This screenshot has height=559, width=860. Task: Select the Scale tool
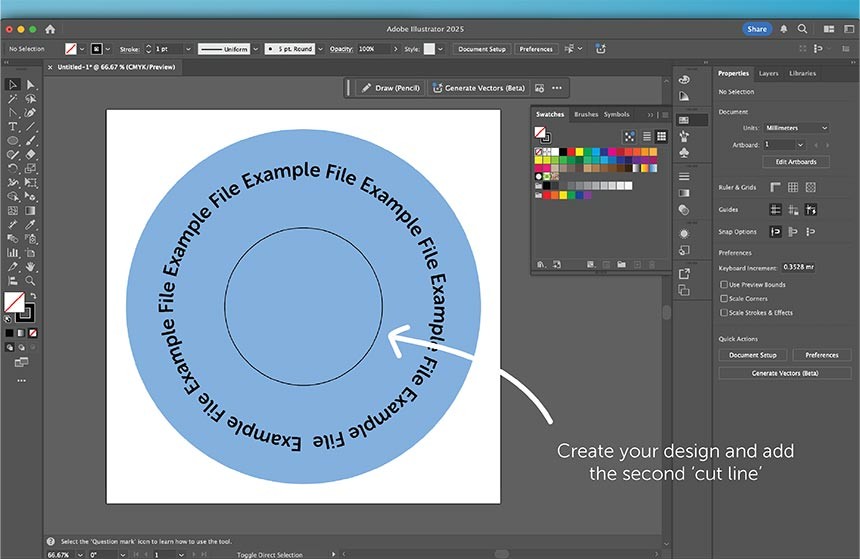(30, 168)
